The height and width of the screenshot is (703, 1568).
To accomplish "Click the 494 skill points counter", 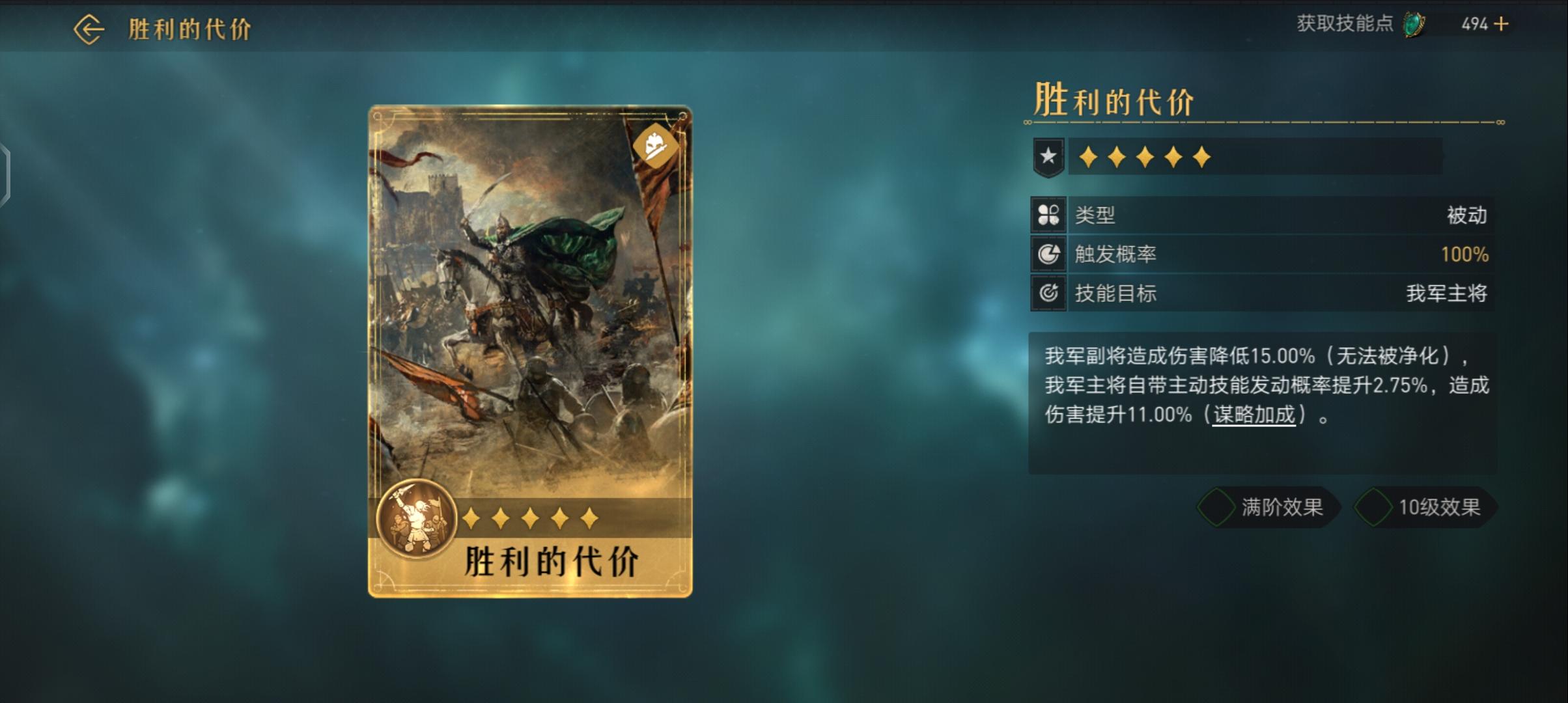I will [x=1475, y=24].
